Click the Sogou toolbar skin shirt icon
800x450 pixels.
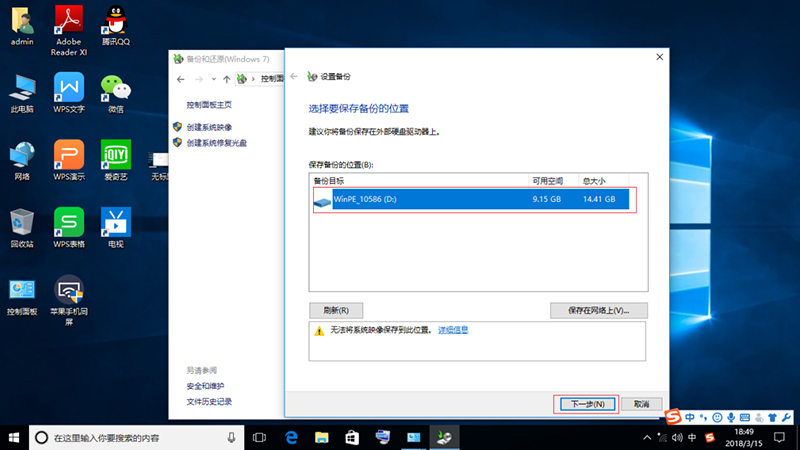(772, 417)
